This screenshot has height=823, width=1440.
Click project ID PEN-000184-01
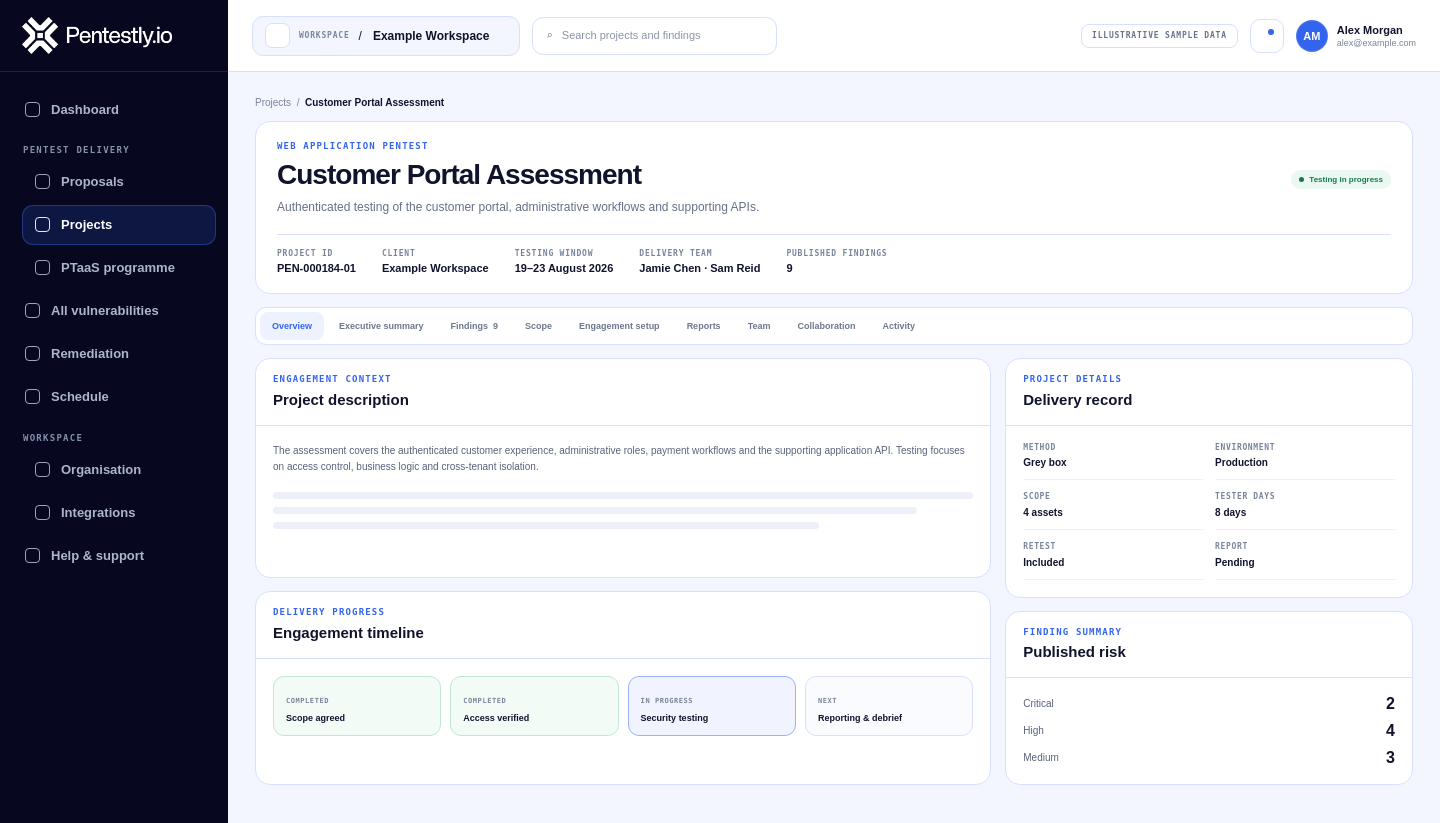coord(316,268)
